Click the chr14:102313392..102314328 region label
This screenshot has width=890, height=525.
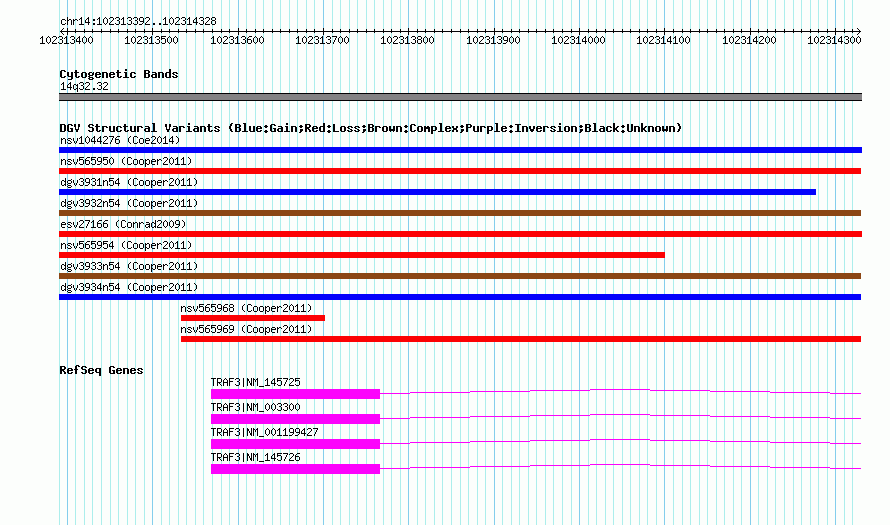[x=138, y=21]
